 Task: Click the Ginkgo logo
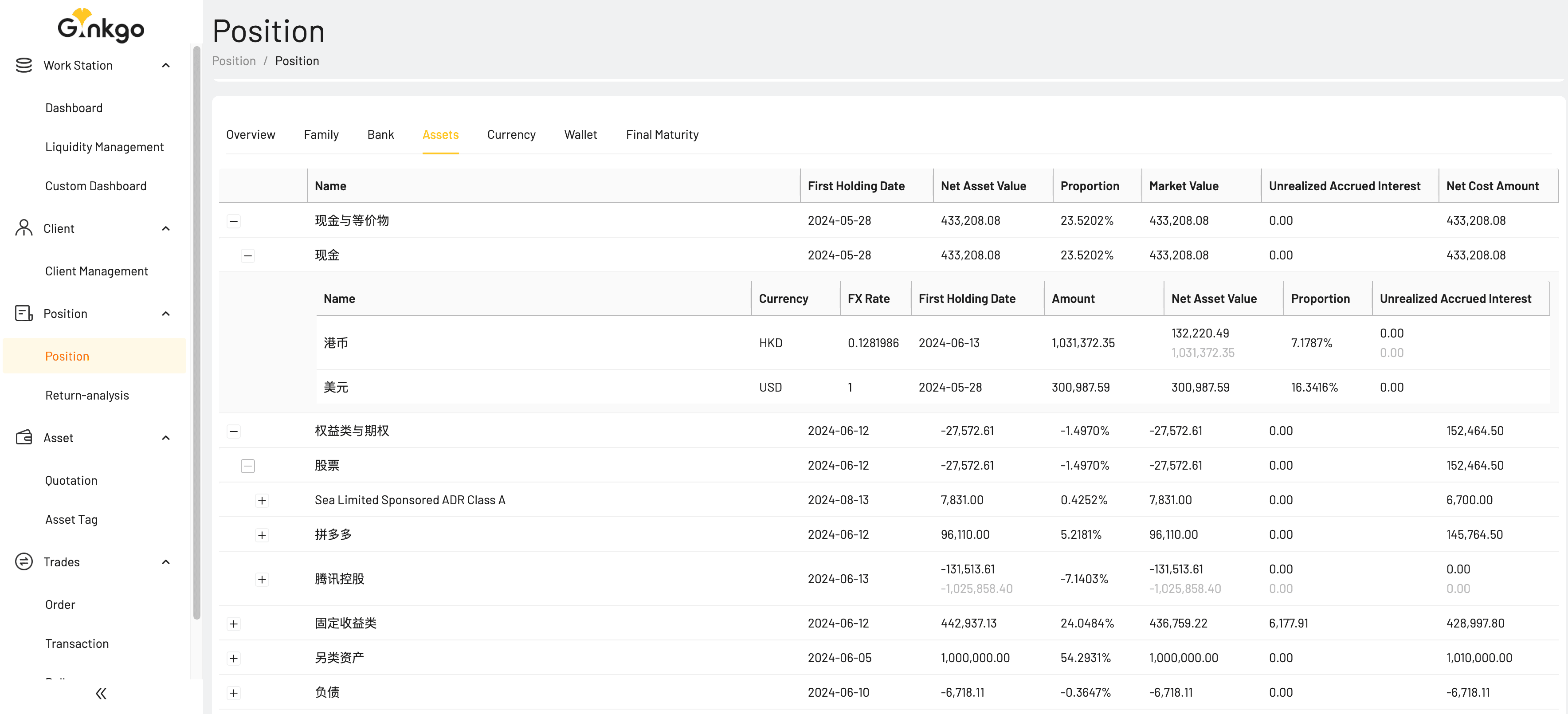[x=101, y=26]
